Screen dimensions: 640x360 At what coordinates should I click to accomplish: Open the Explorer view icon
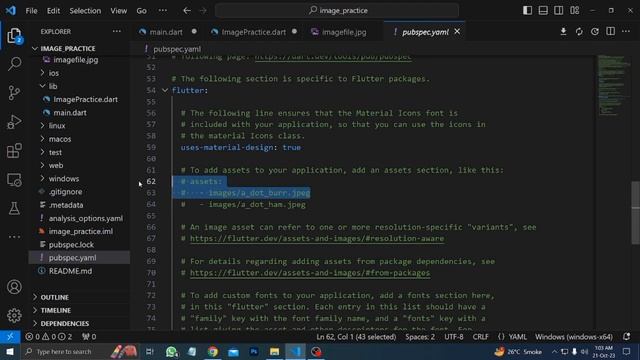14,36
